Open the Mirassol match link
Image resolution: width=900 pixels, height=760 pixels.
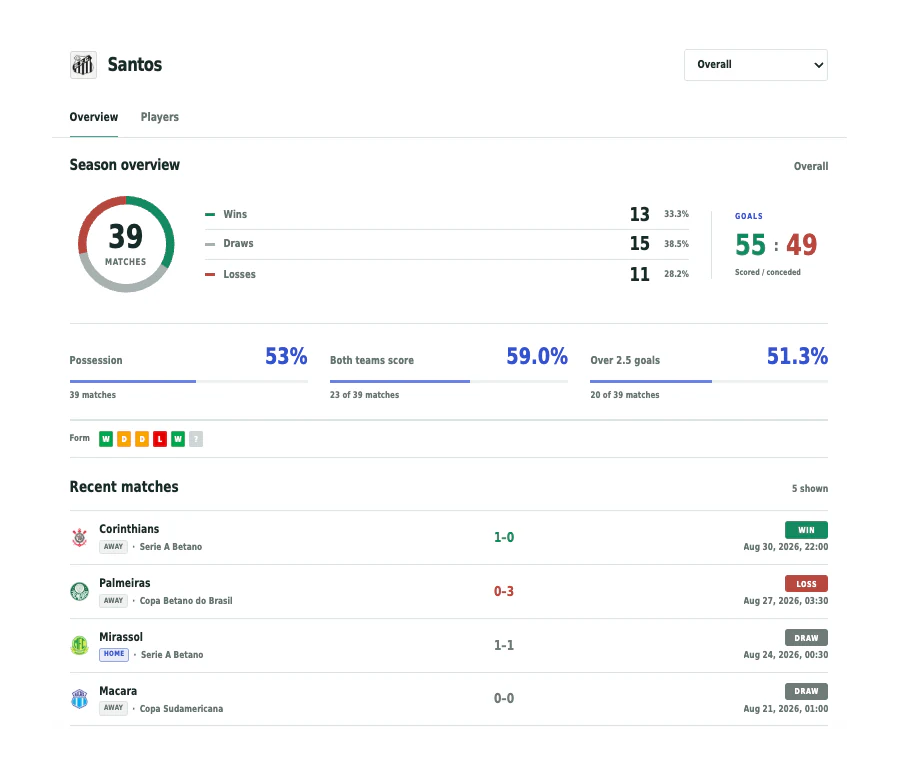[449, 645]
